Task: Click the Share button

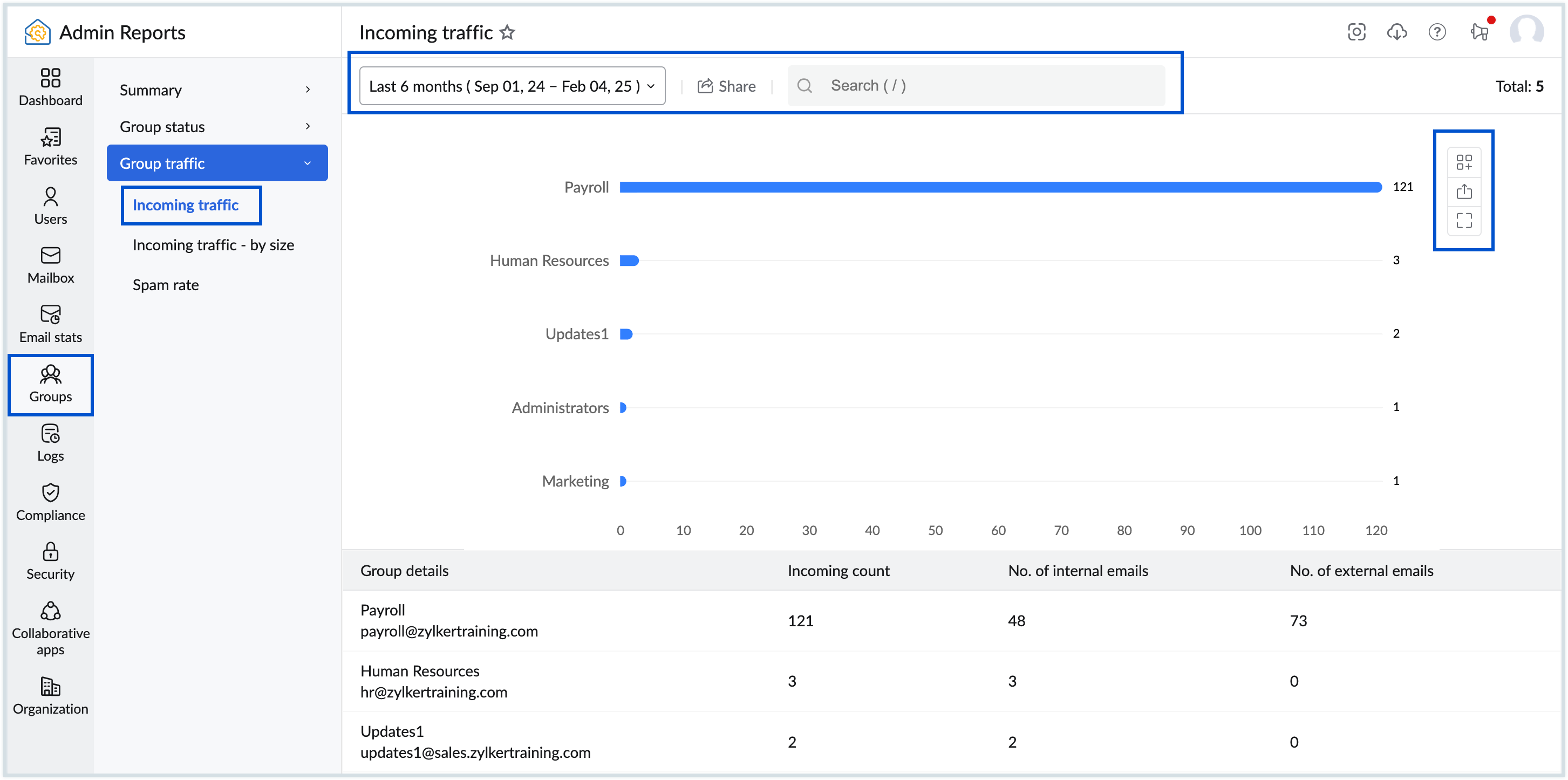Action: point(728,85)
